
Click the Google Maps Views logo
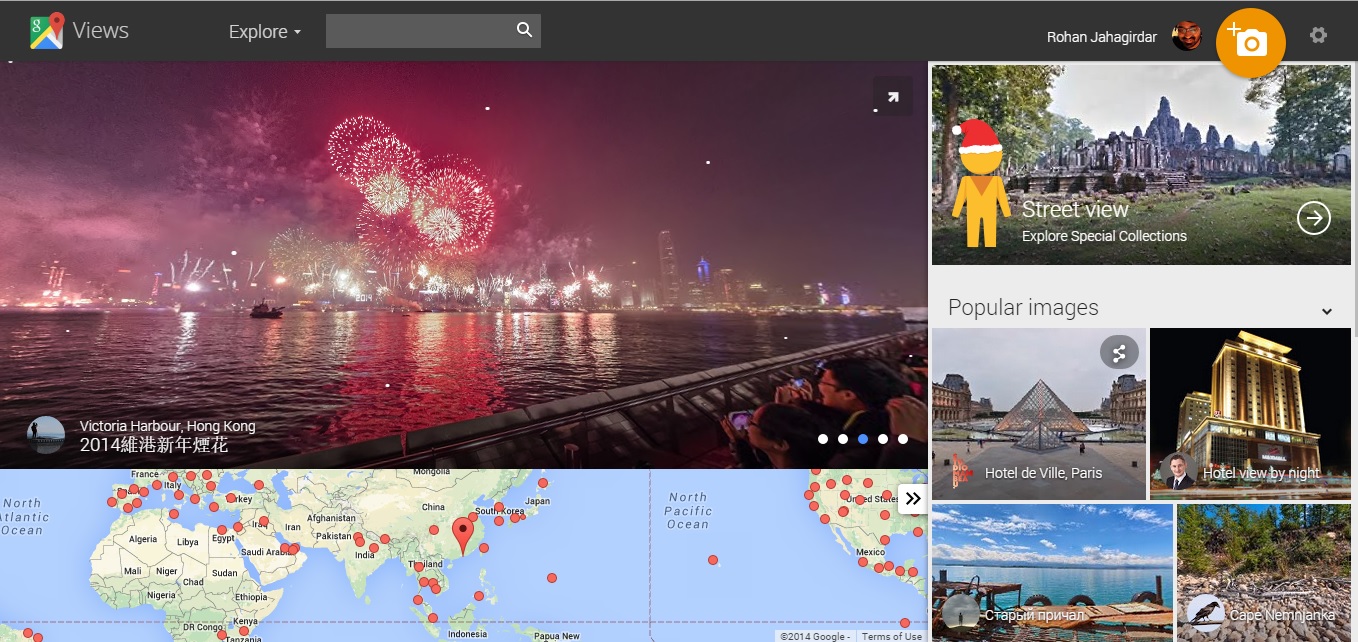tap(80, 31)
